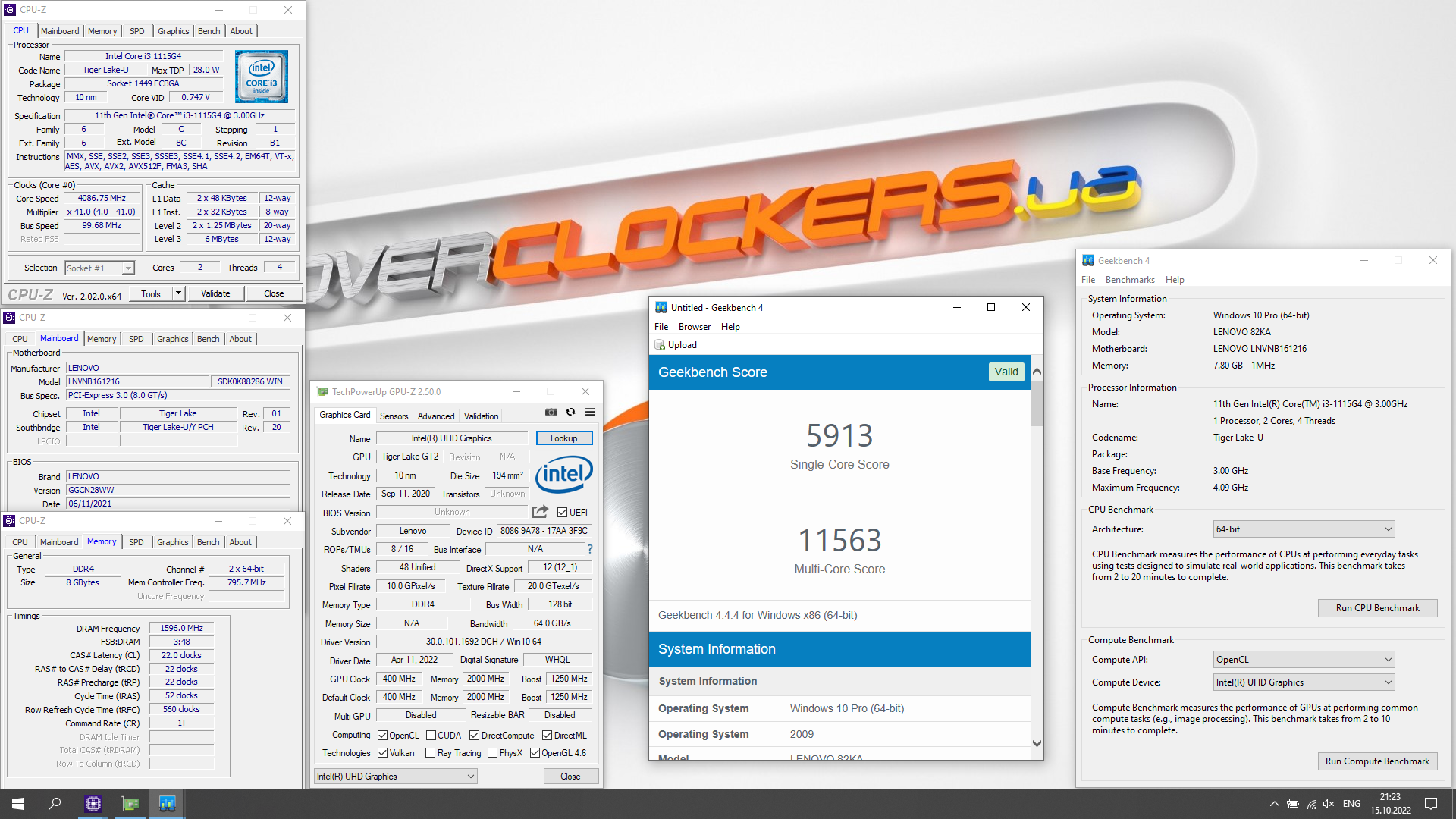The height and width of the screenshot is (819, 1456).
Task: Click the Bus Interface question mark icon
Action: coord(589,549)
